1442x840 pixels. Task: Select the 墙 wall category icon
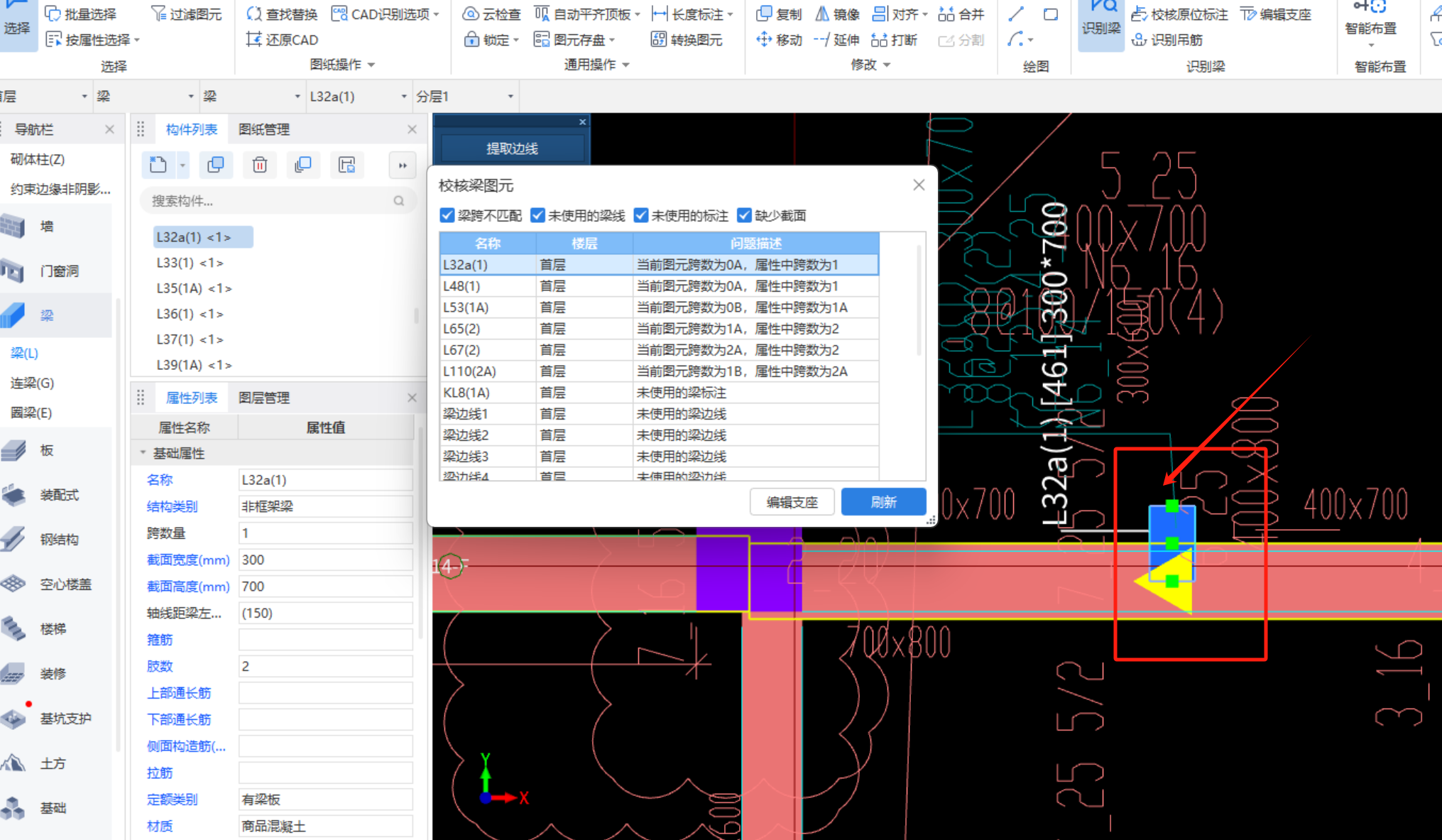13,227
